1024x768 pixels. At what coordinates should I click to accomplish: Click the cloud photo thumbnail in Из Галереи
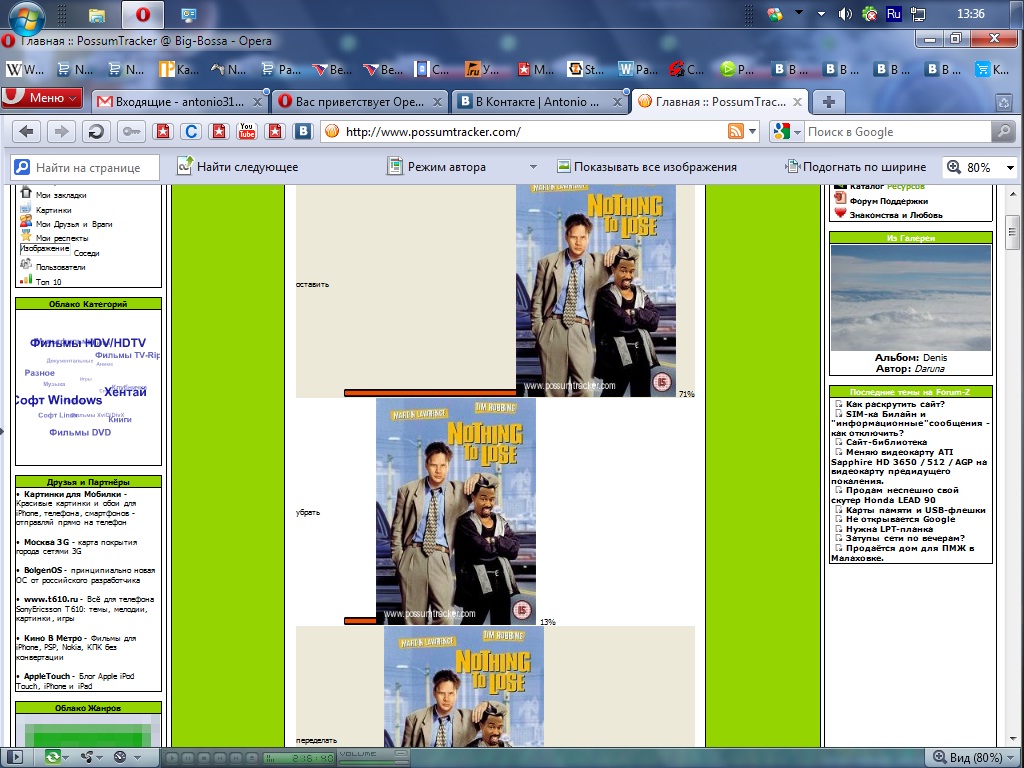point(910,298)
